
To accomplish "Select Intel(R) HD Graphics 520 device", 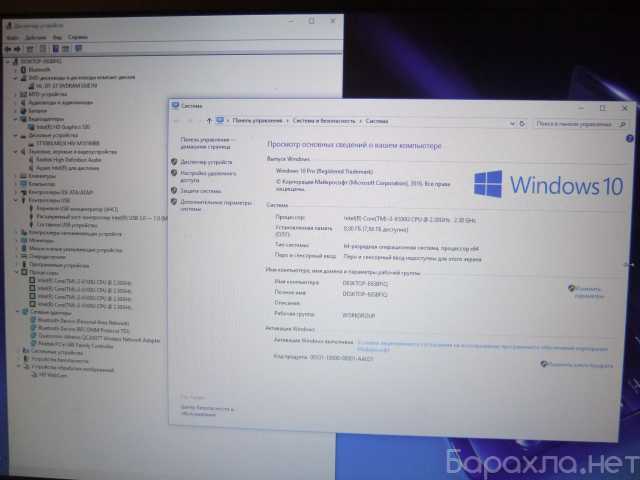I will coord(63,127).
